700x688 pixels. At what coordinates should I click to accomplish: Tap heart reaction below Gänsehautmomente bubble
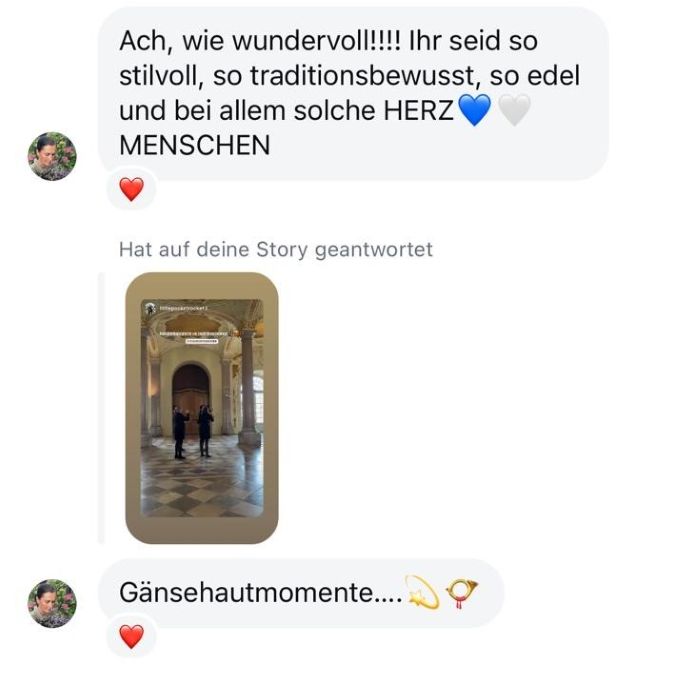[x=132, y=636]
